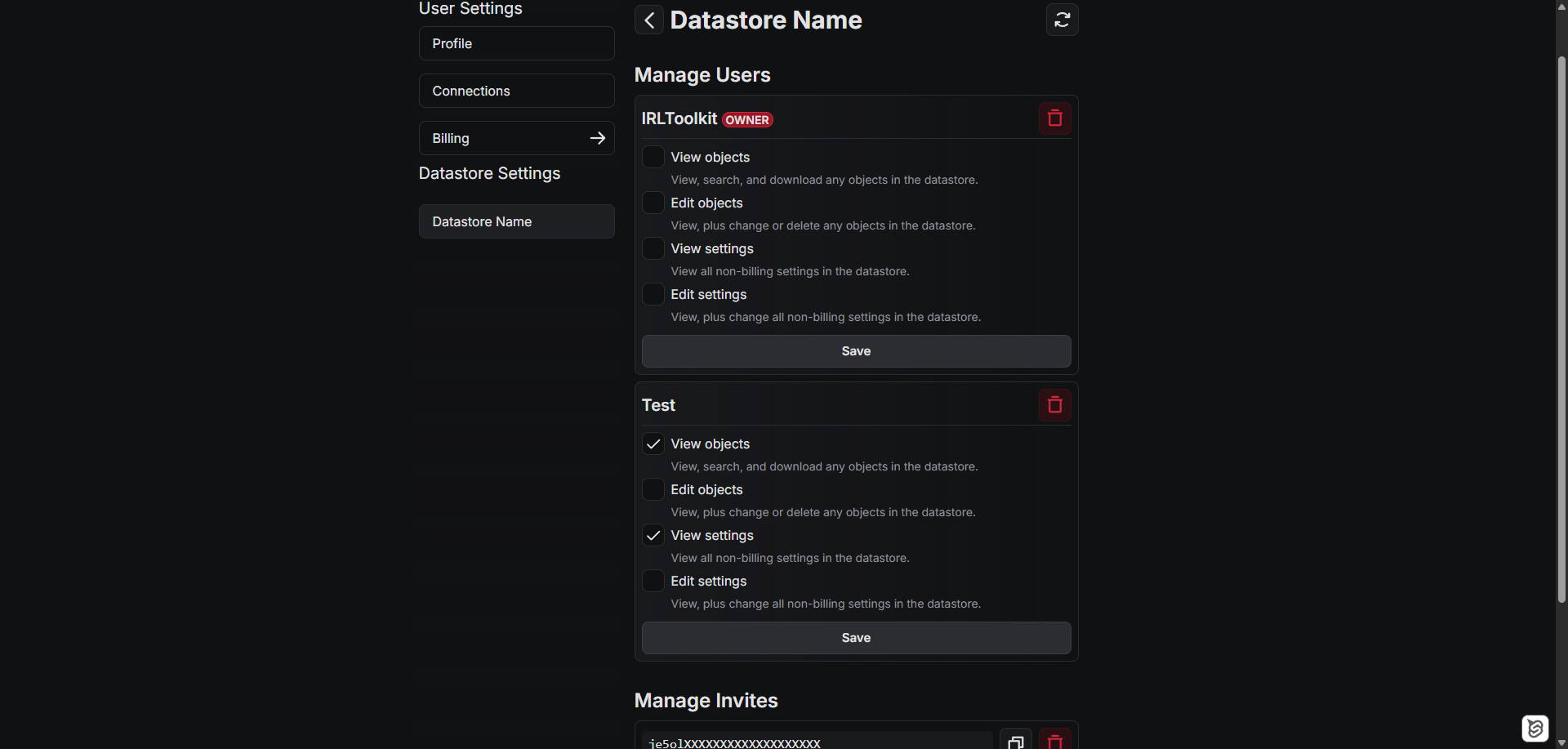Uncheck View settings for Test
Image resolution: width=1568 pixels, height=749 pixels.
click(x=653, y=535)
